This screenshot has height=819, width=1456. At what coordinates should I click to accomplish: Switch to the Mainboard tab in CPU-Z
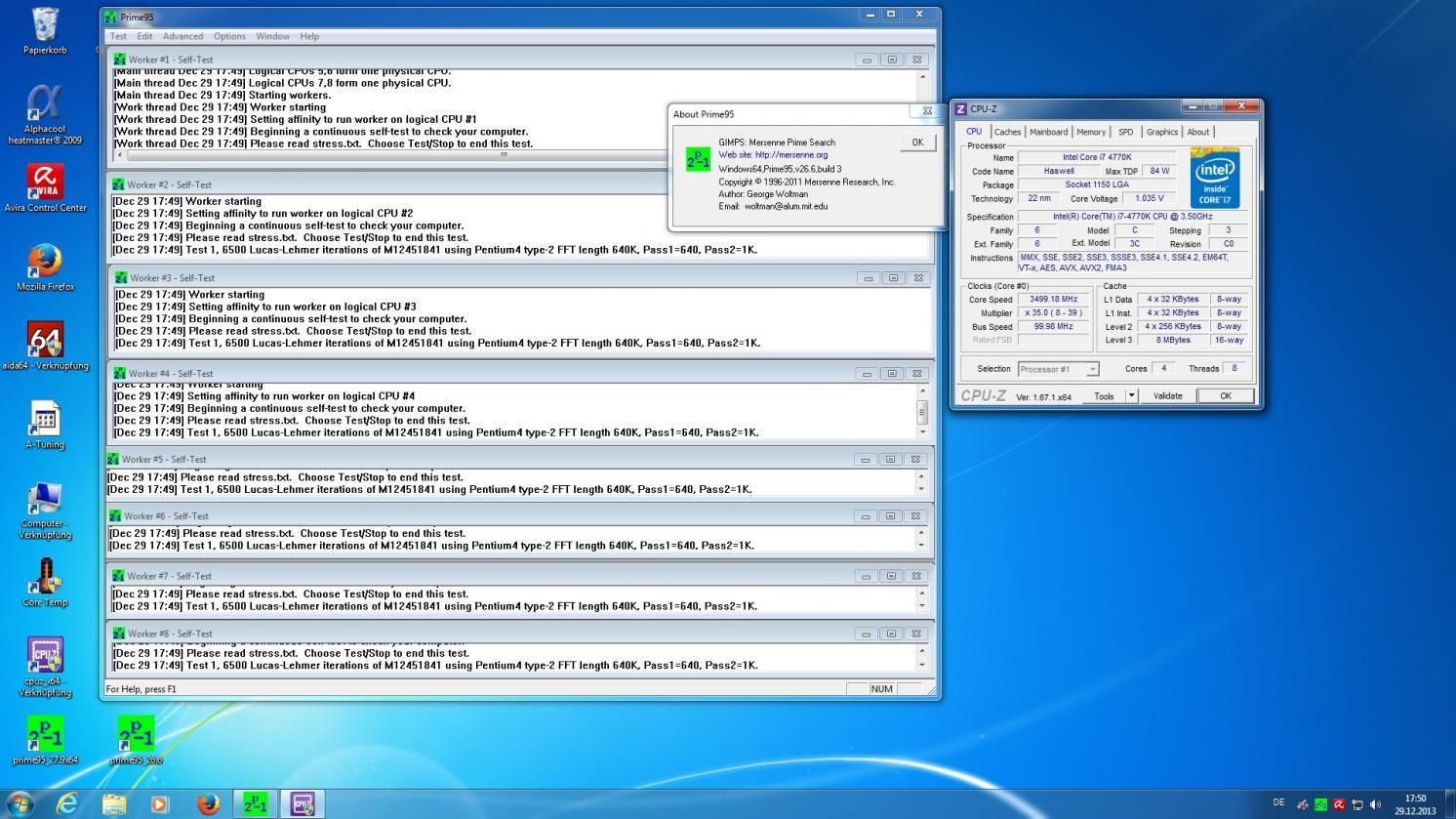tap(1048, 132)
